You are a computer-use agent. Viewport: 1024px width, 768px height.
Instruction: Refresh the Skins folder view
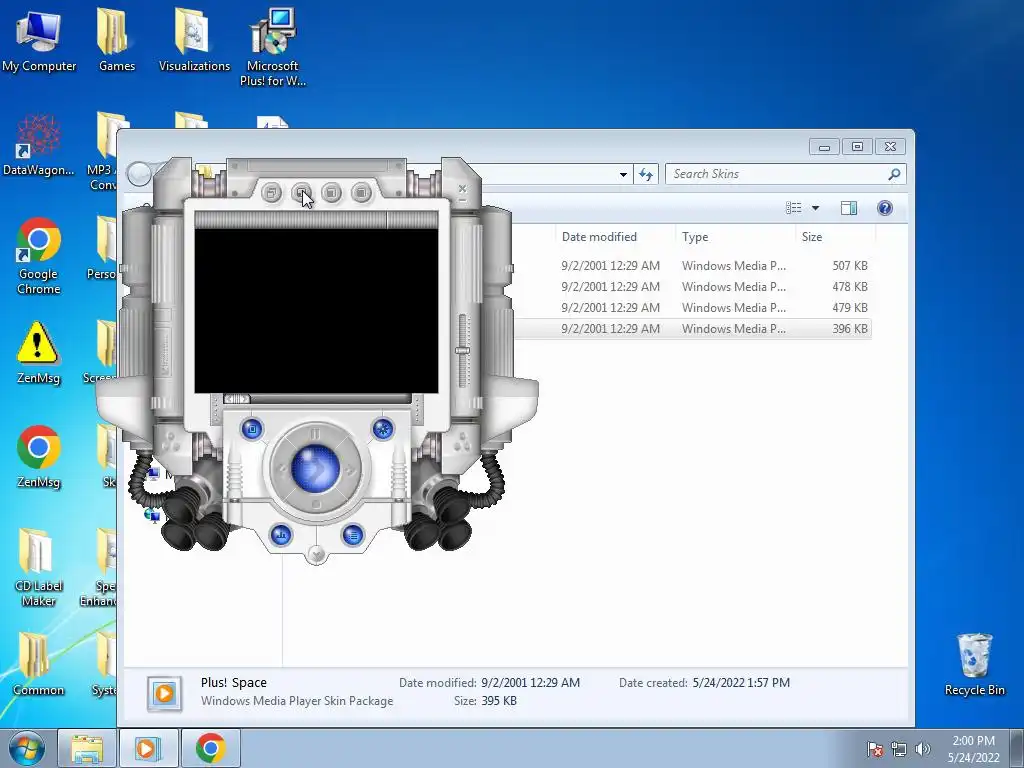tap(646, 174)
